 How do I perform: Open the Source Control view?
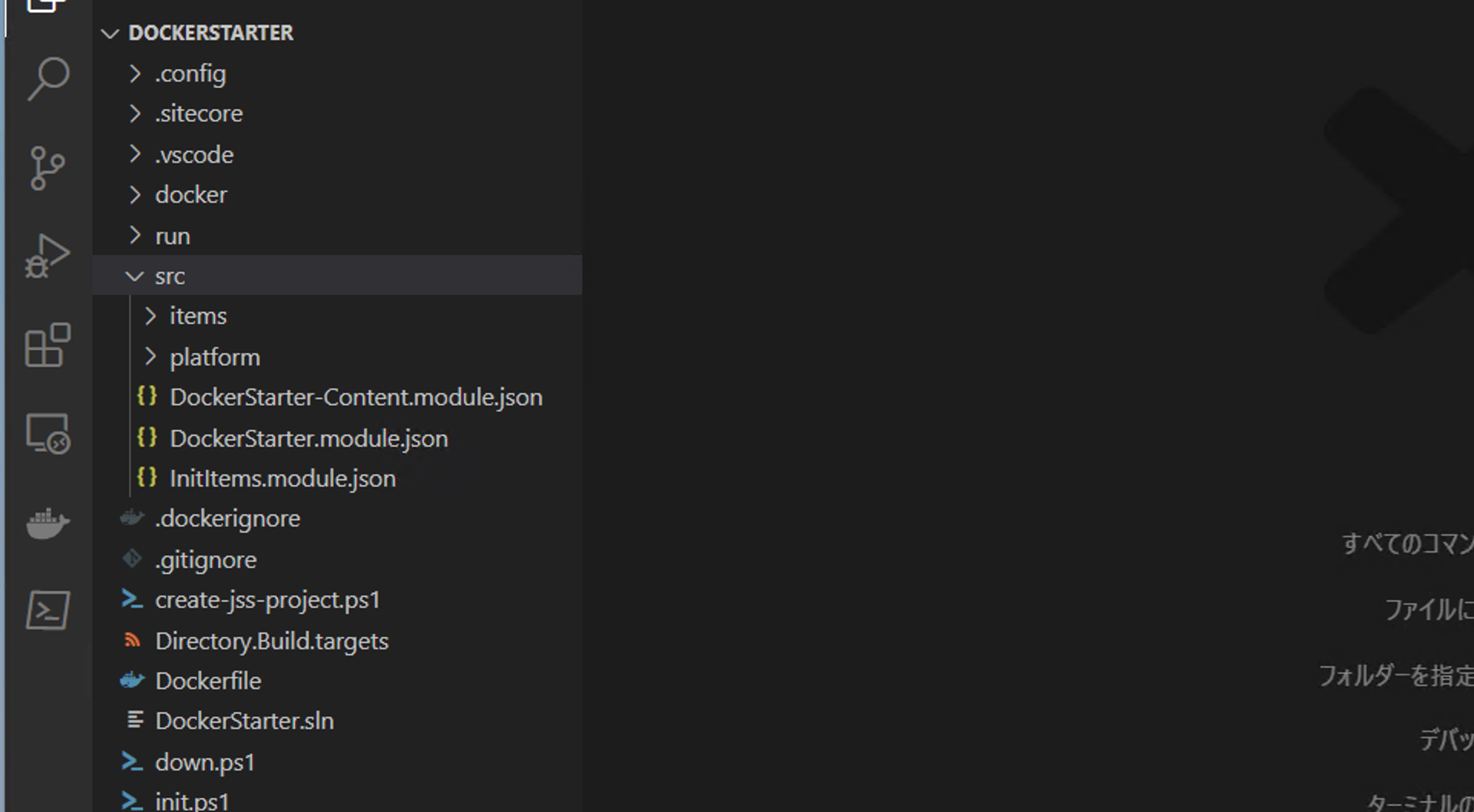(x=48, y=168)
